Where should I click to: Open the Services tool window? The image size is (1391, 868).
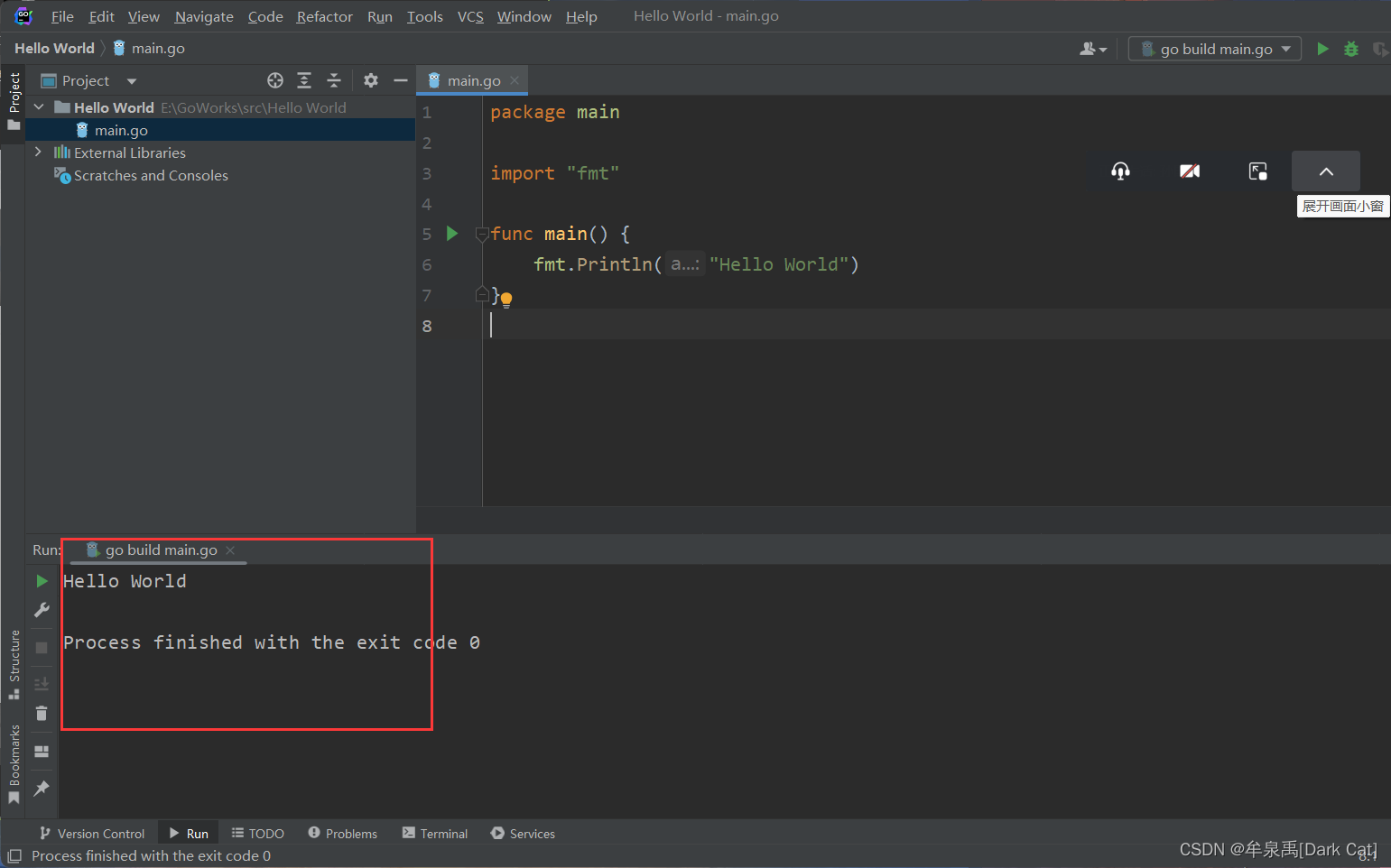[523, 834]
